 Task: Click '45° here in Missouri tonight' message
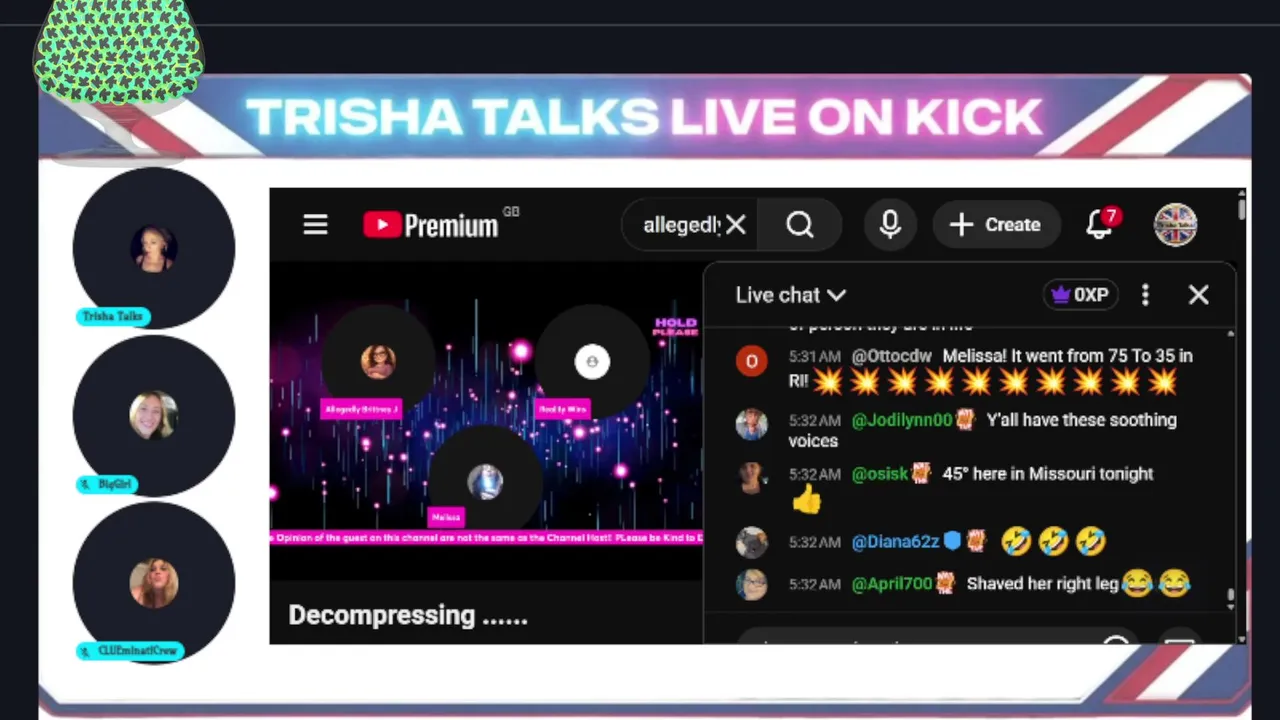(x=1048, y=474)
